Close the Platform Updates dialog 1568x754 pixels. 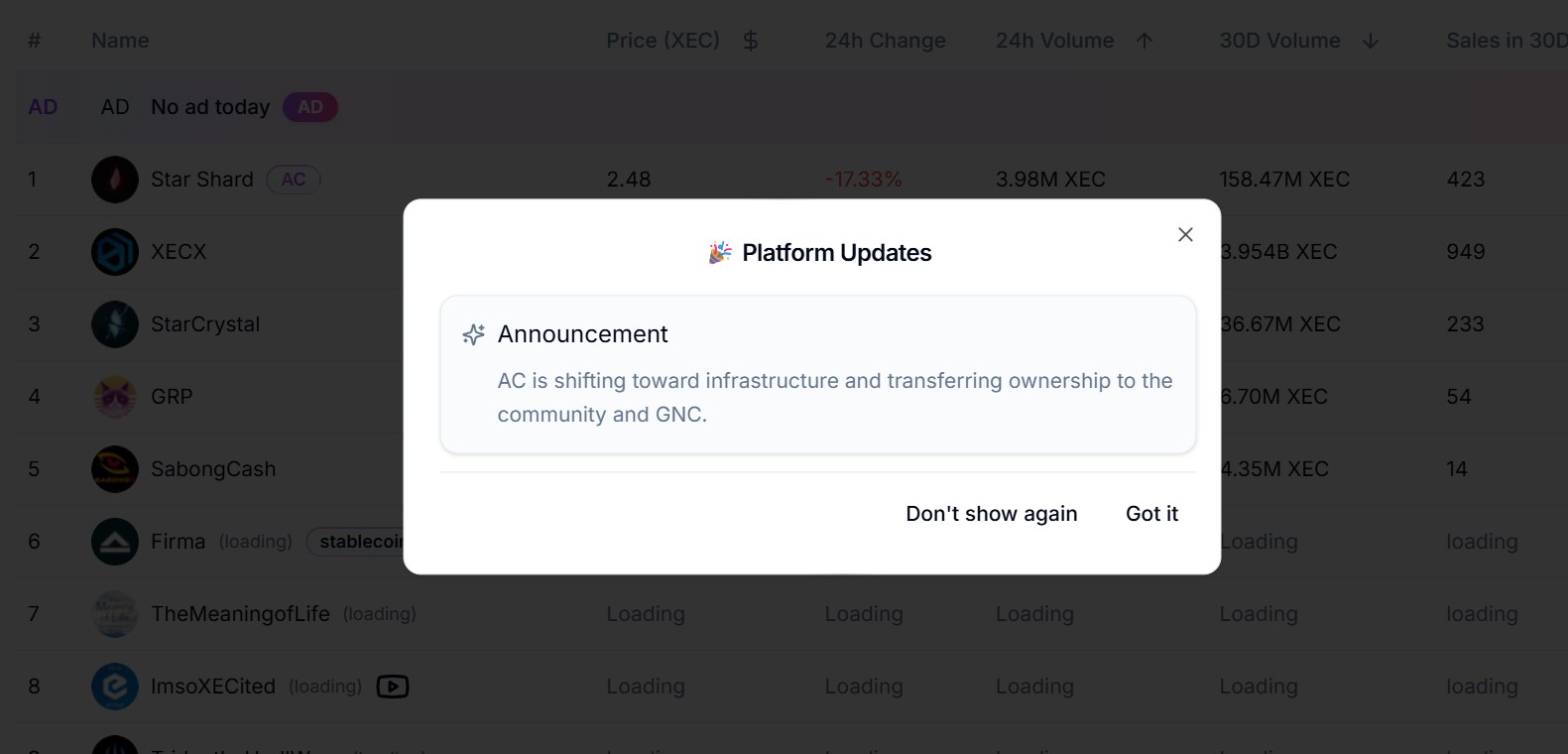[1185, 235]
